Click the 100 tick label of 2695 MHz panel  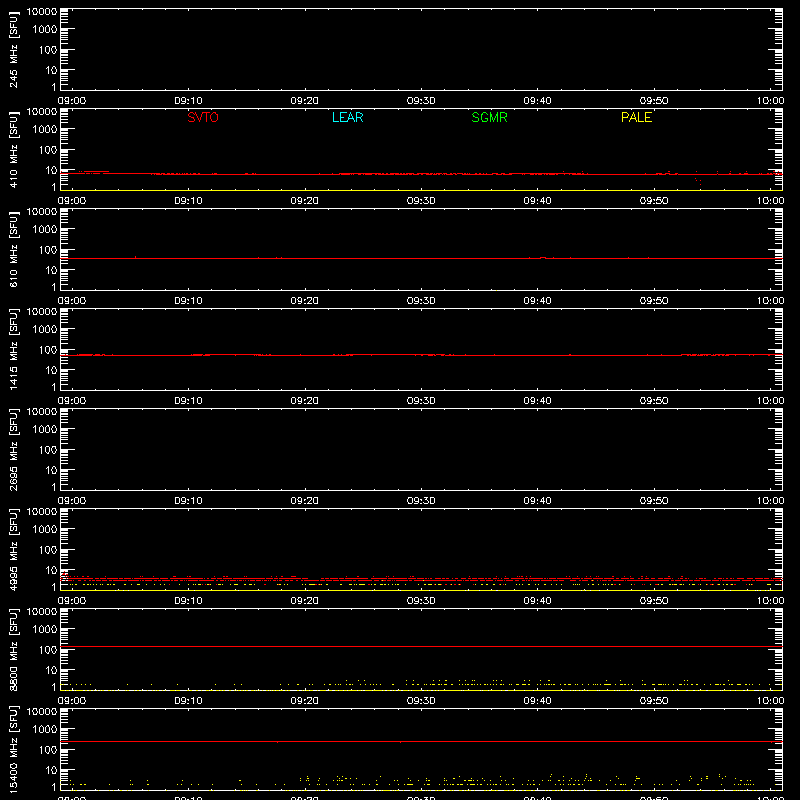click(48, 450)
